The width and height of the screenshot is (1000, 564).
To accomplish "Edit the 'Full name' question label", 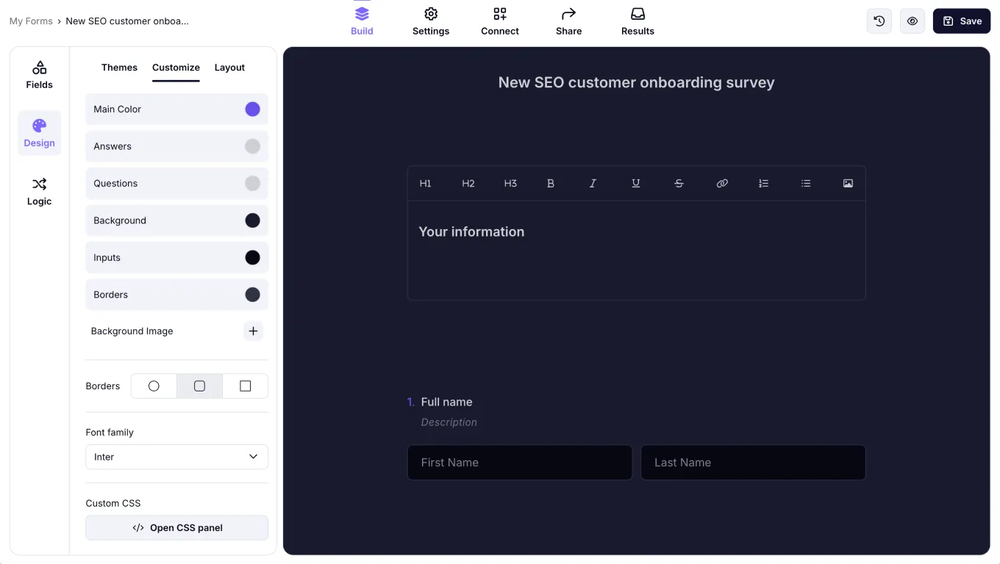I will pyautogui.click(x=446, y=402).
